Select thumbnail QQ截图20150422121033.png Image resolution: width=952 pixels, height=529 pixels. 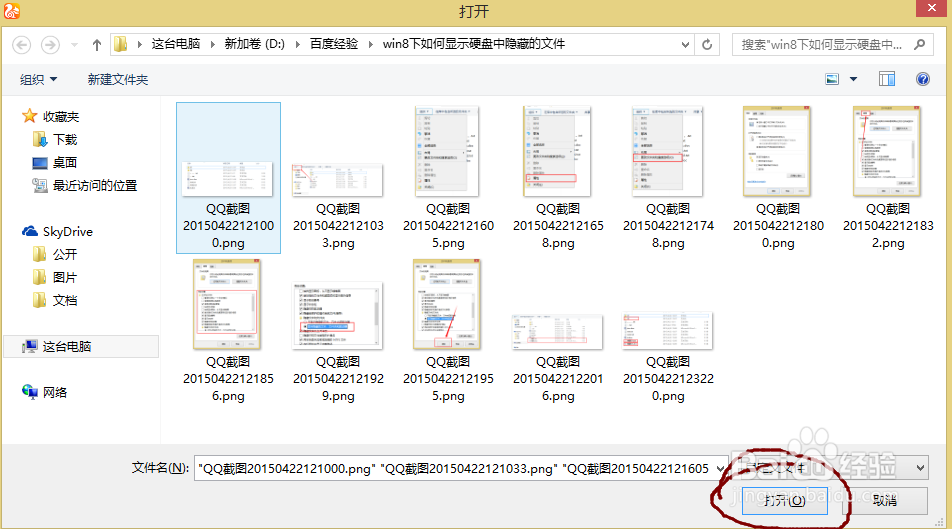338,178
